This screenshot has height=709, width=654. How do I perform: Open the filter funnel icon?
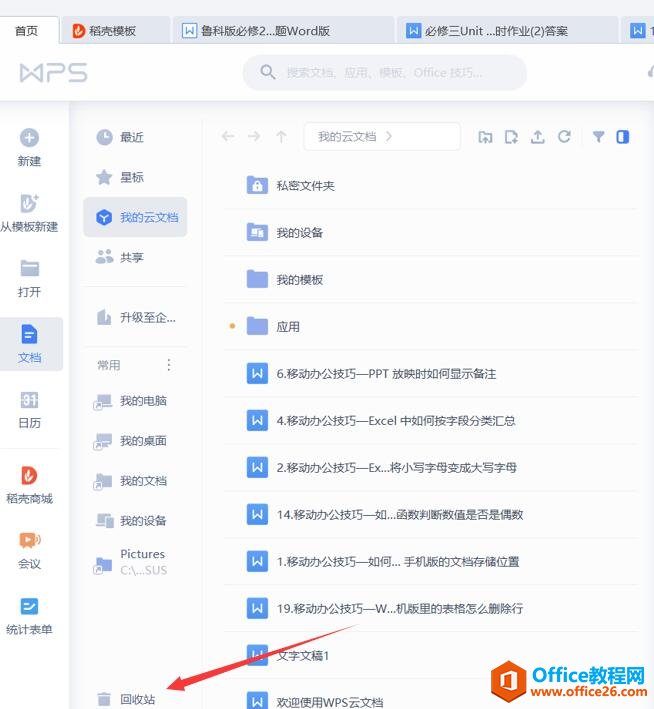click(x=598, y=137)
